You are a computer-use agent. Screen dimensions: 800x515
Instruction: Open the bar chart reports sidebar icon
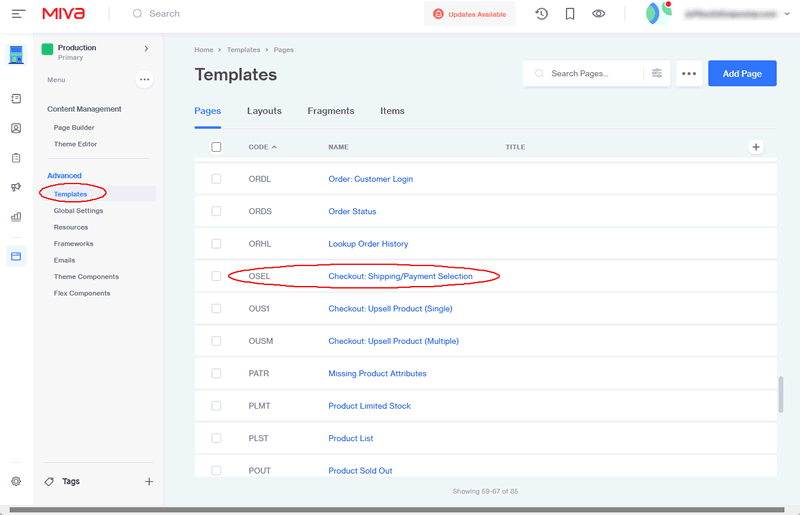16,216
